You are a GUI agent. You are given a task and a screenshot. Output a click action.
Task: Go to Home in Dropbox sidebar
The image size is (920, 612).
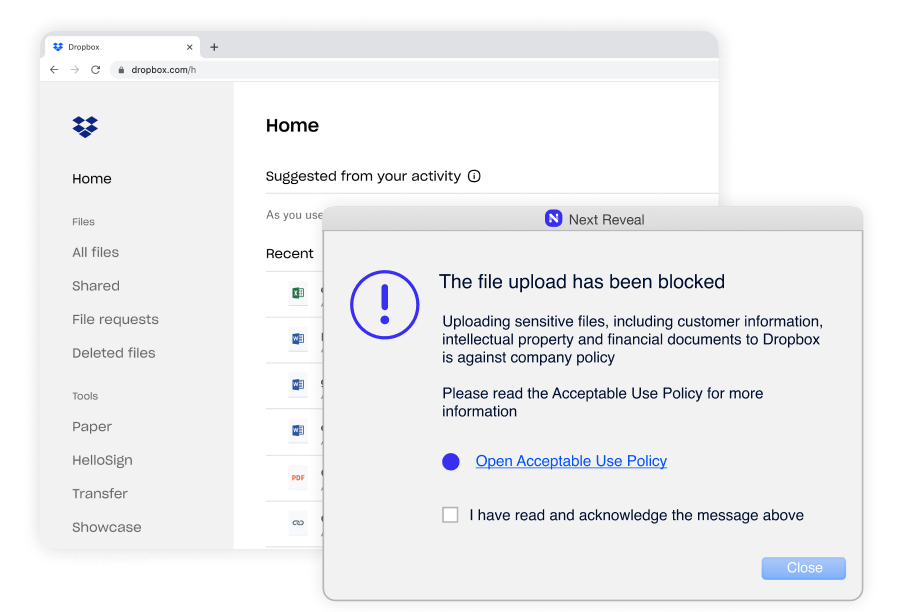[x=92, y=179]
